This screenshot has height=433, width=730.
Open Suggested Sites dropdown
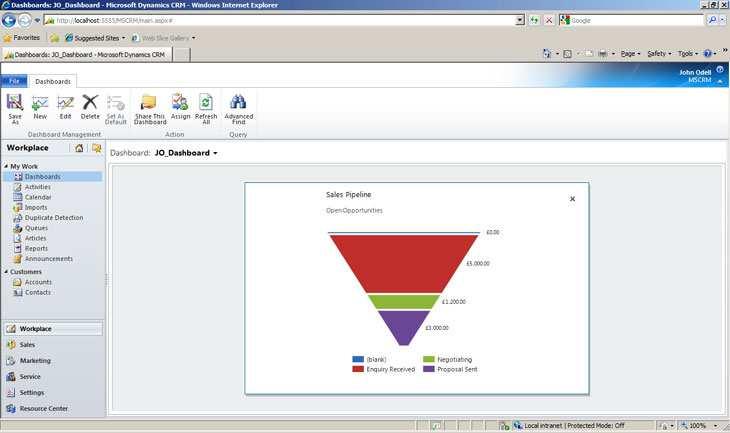coord(123,38)
